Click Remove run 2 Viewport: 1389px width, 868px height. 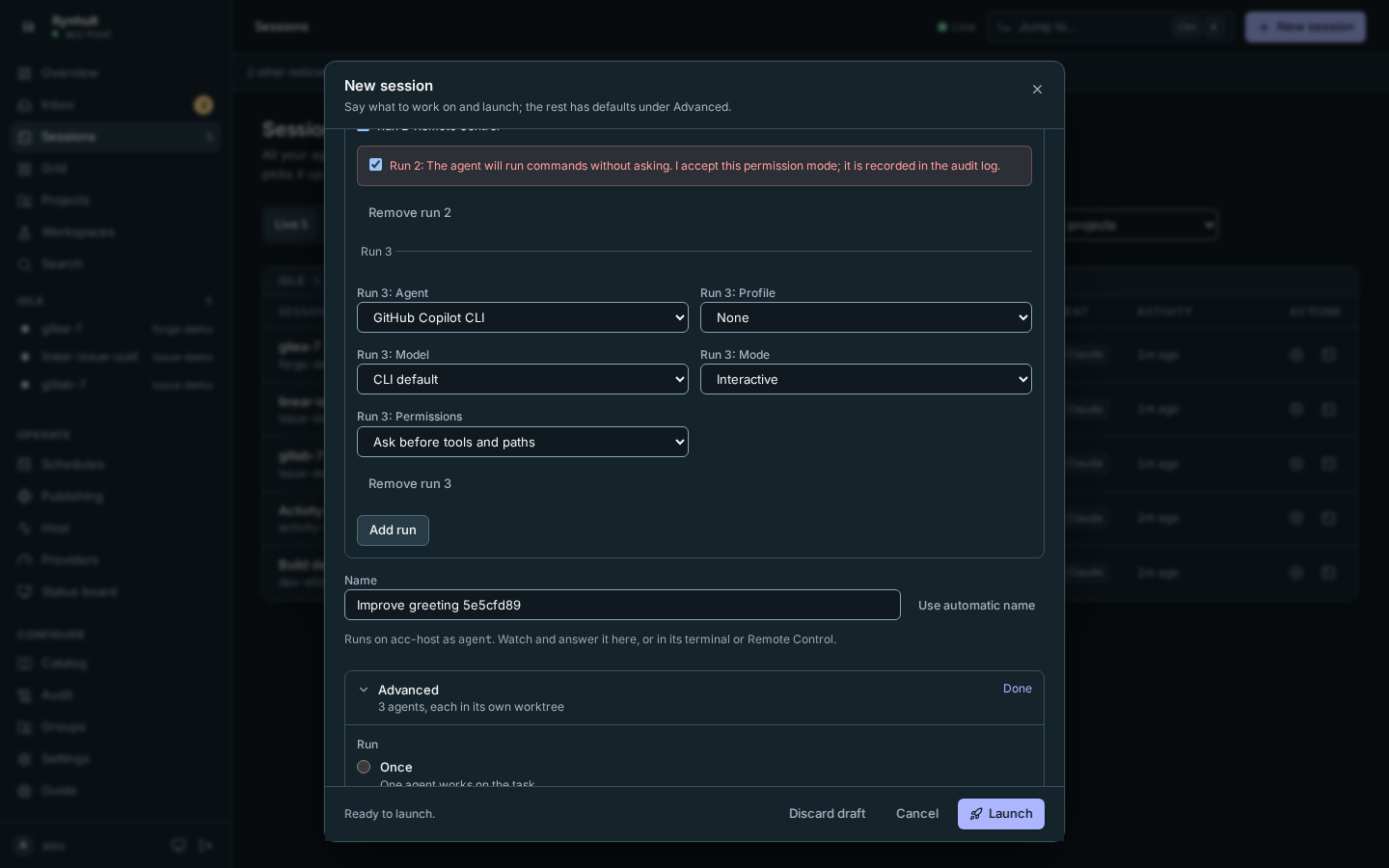point(410,213)
